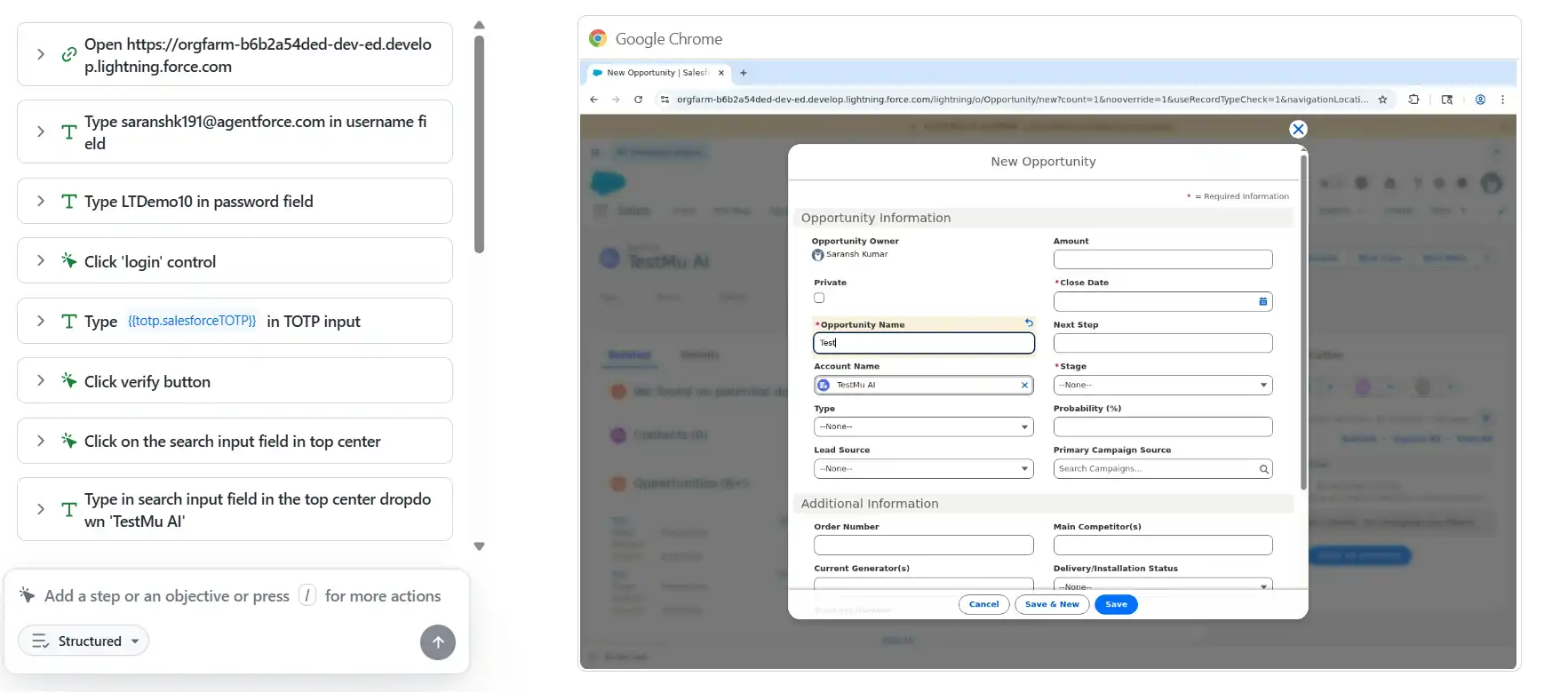The height and width of the screenshot is (693, 1568).
Task: Click the 'Add a step or an objective' input
Action: click(x=243, y=596)
